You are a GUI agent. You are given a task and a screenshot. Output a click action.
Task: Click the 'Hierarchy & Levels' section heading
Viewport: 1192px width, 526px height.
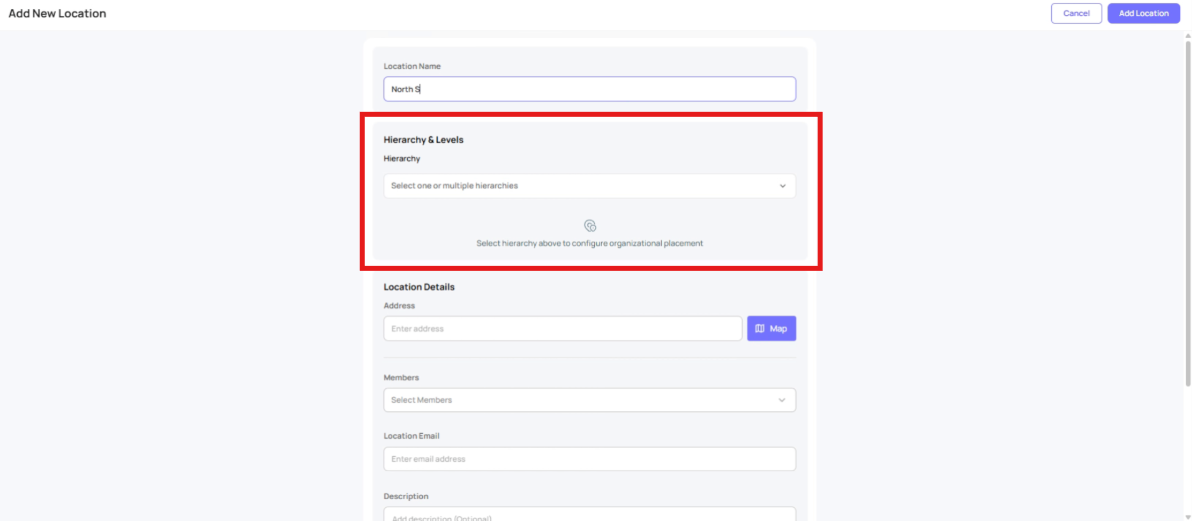[x=423, y=140]
